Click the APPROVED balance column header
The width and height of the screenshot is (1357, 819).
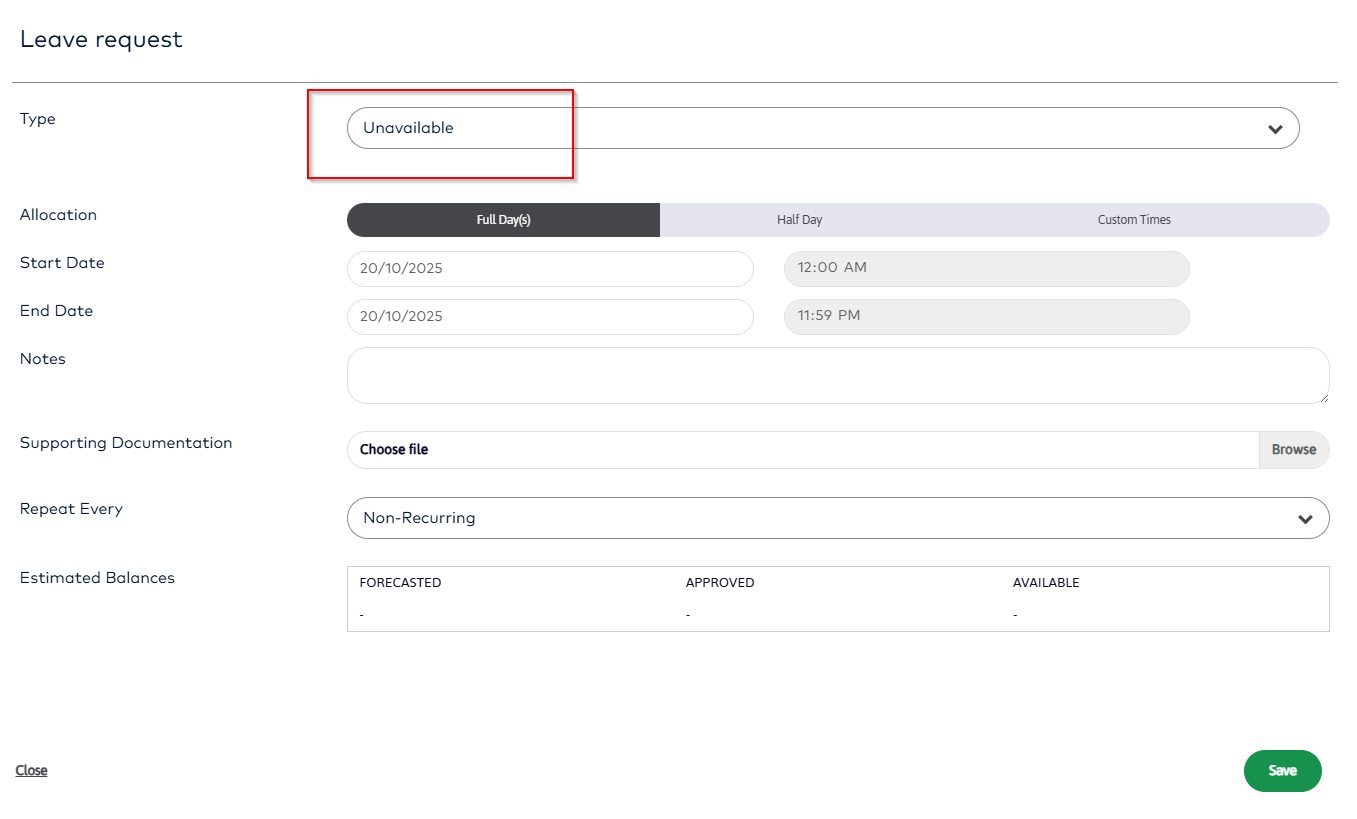720,583
